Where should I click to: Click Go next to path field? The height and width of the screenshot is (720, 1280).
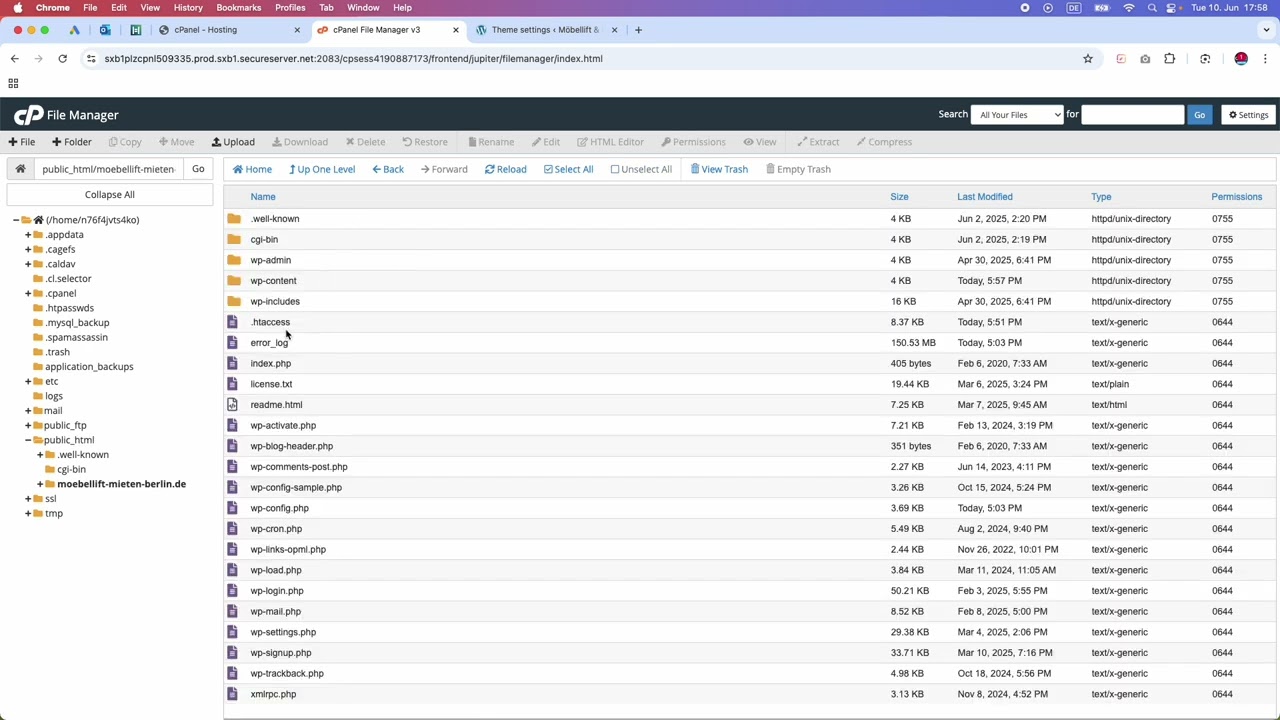point(198,169)
